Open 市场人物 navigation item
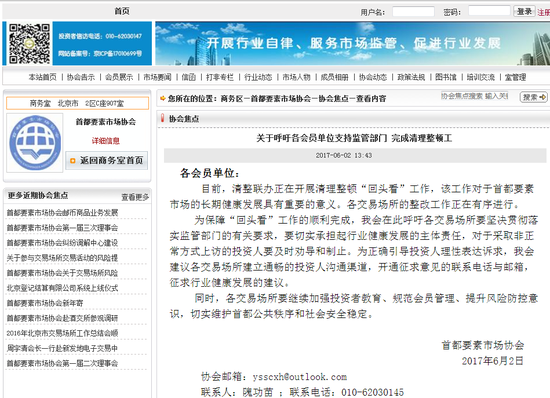Image resolution: width=550 pixels, height=398 pixels. (x=296, y=77)
